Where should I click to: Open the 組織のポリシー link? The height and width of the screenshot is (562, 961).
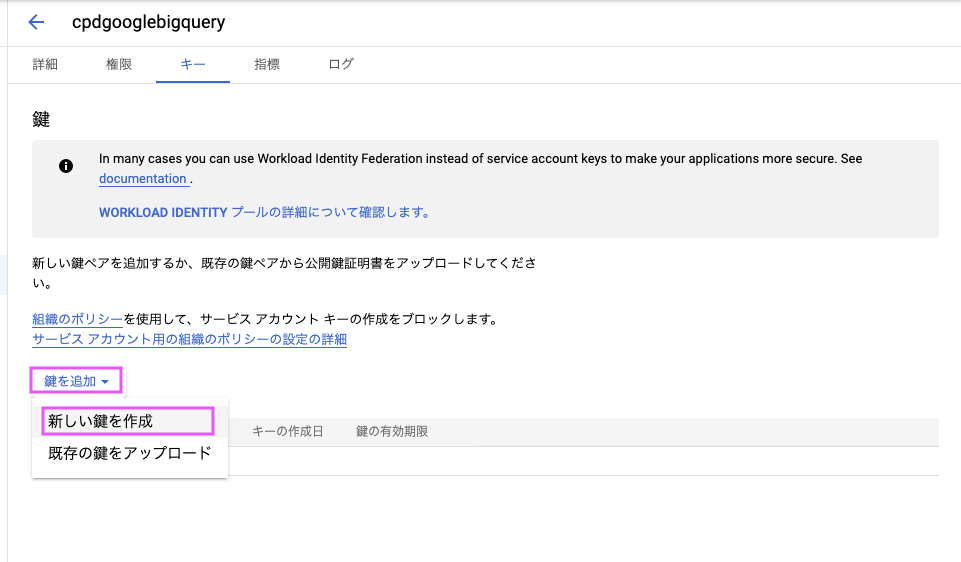77,319
